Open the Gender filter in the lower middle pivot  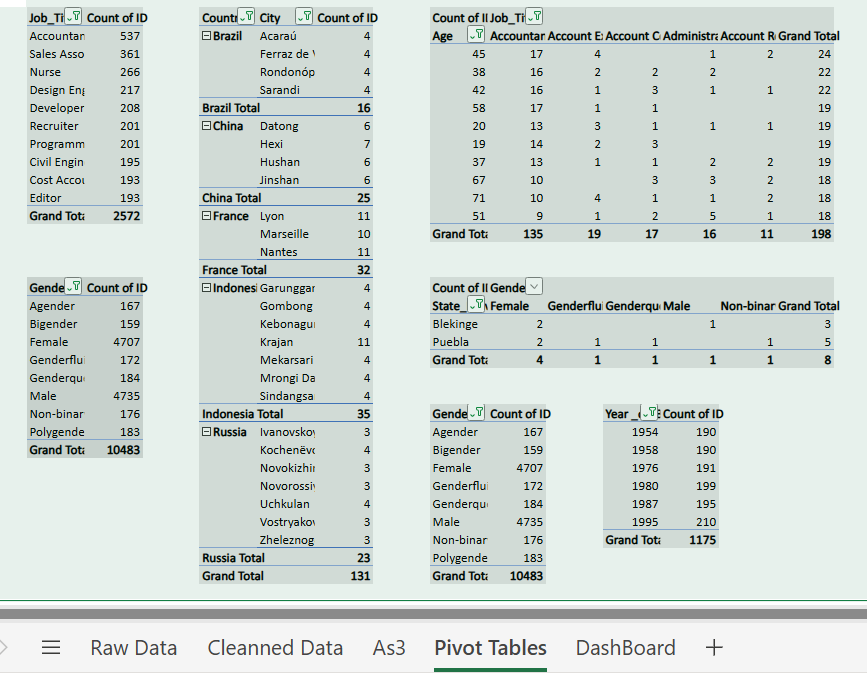tap(477, 412)
